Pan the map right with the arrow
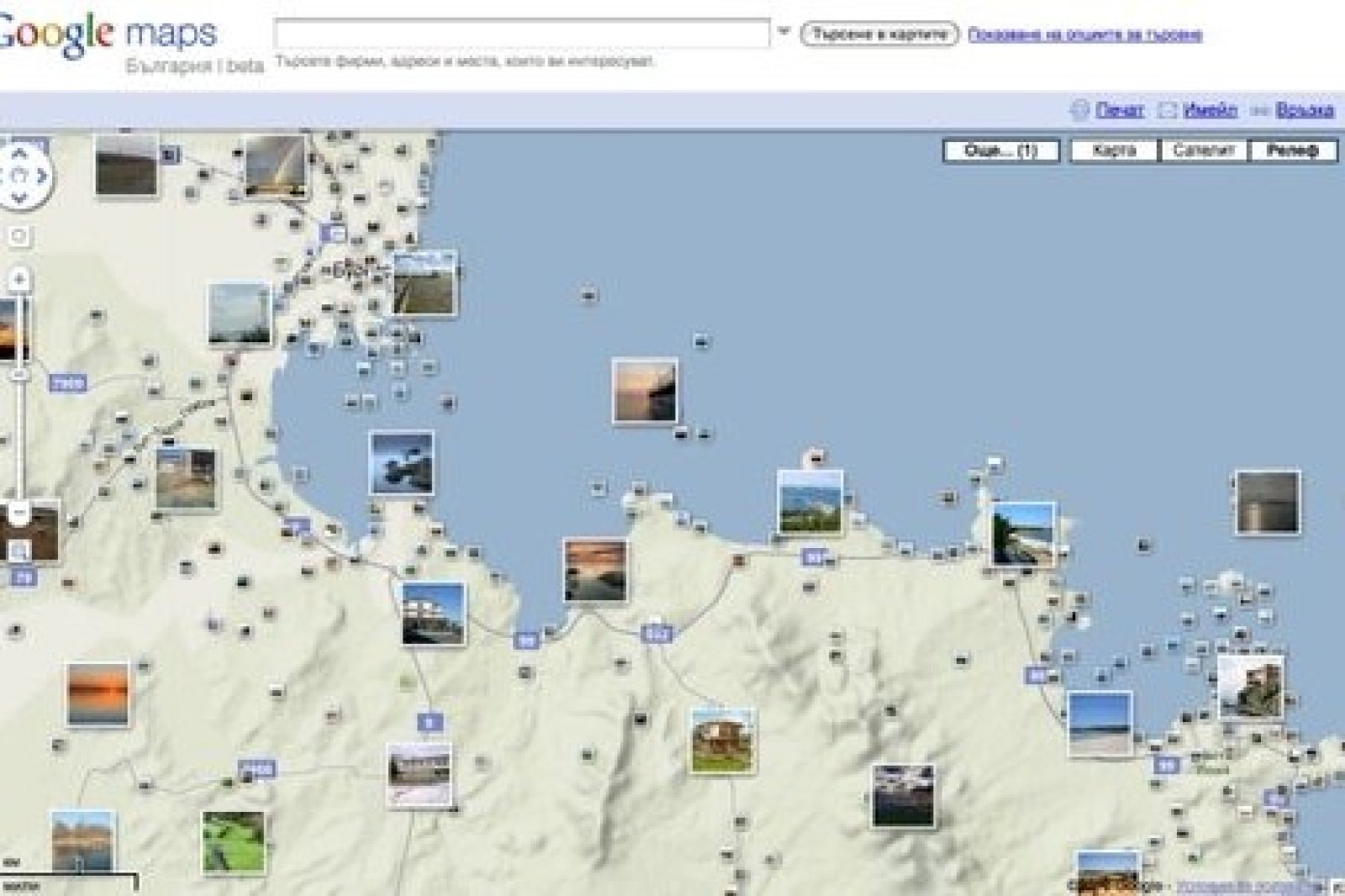Viewport: 1345px width, 896px height. 41,177
